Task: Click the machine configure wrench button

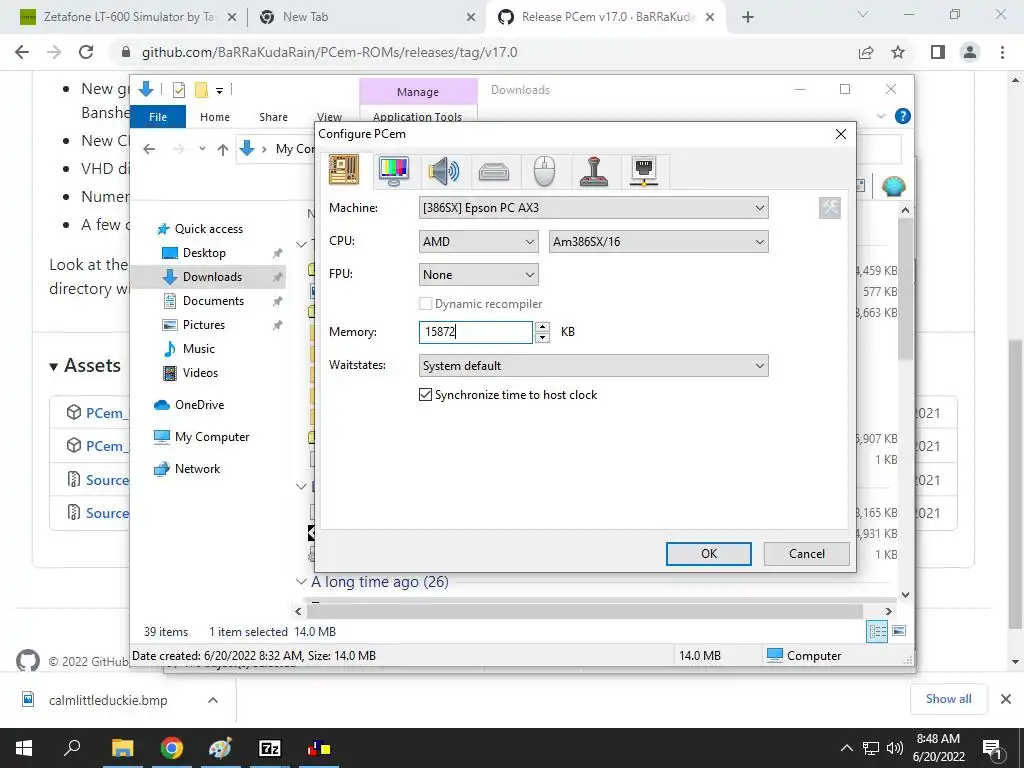Action: coord(829,208)
